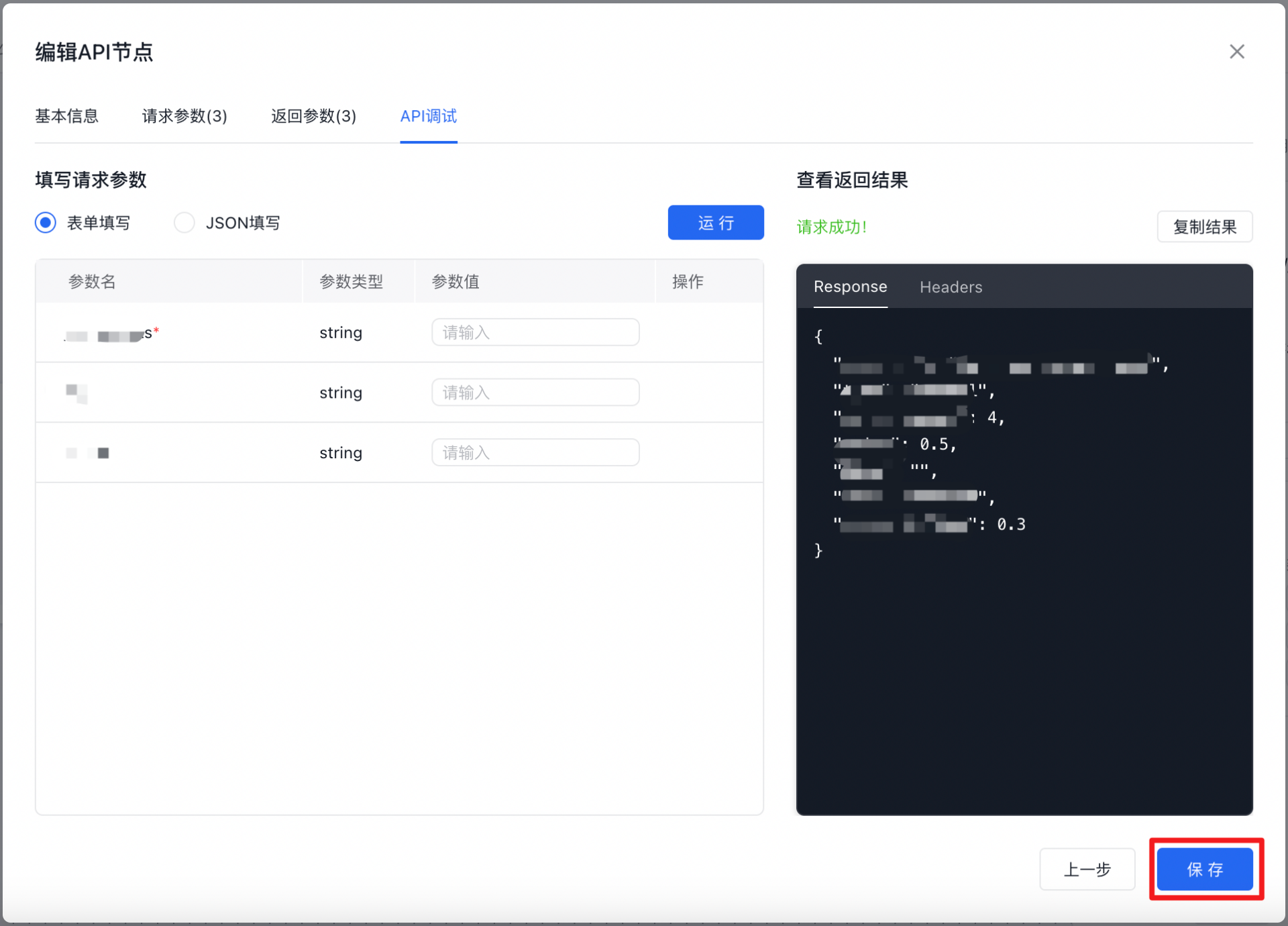Focus the third row's 请输入 value field

[x=535, y=453]
